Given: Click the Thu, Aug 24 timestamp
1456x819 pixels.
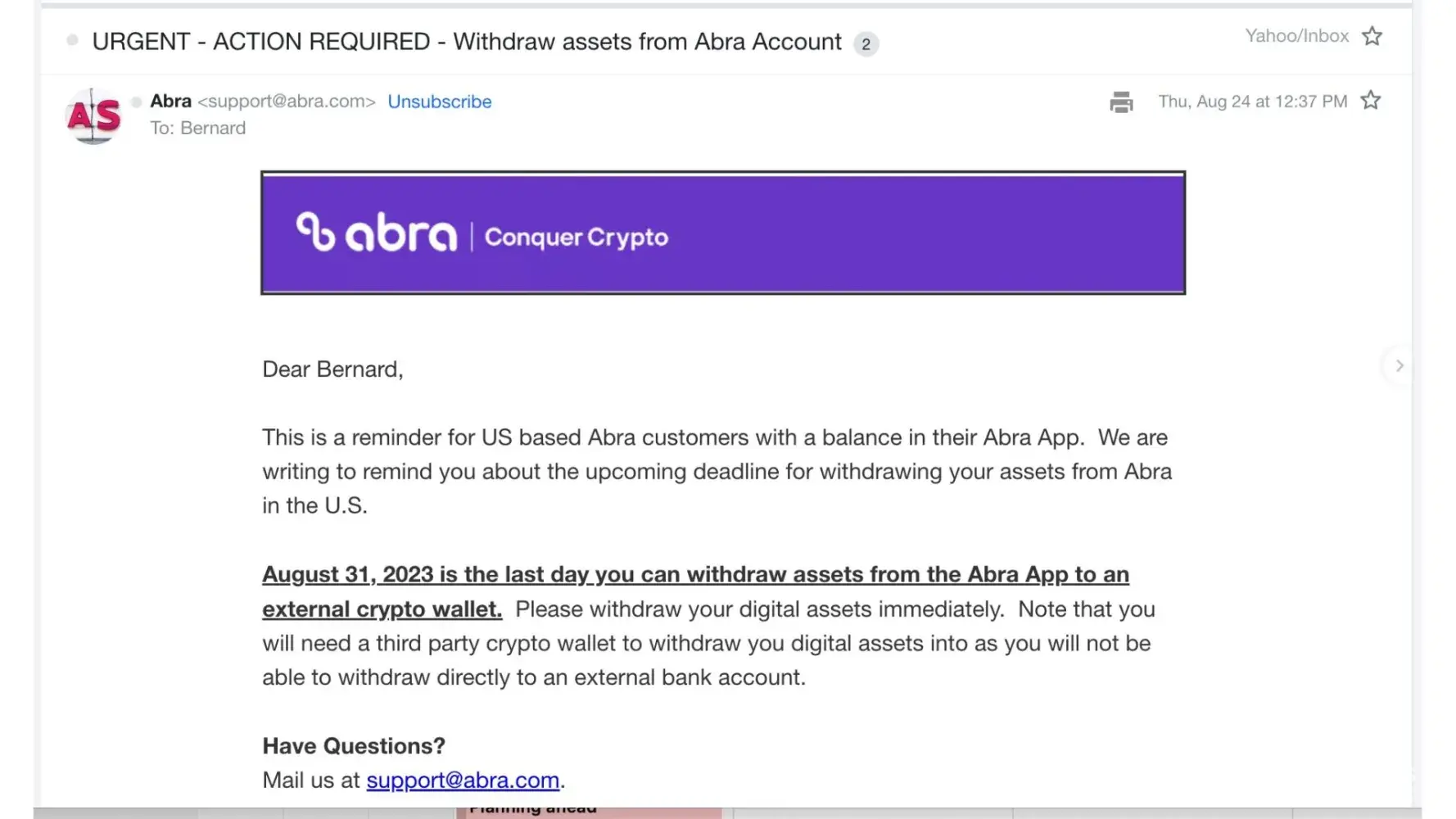Looking at the screenshot, I should click(x=1252, y=102).
